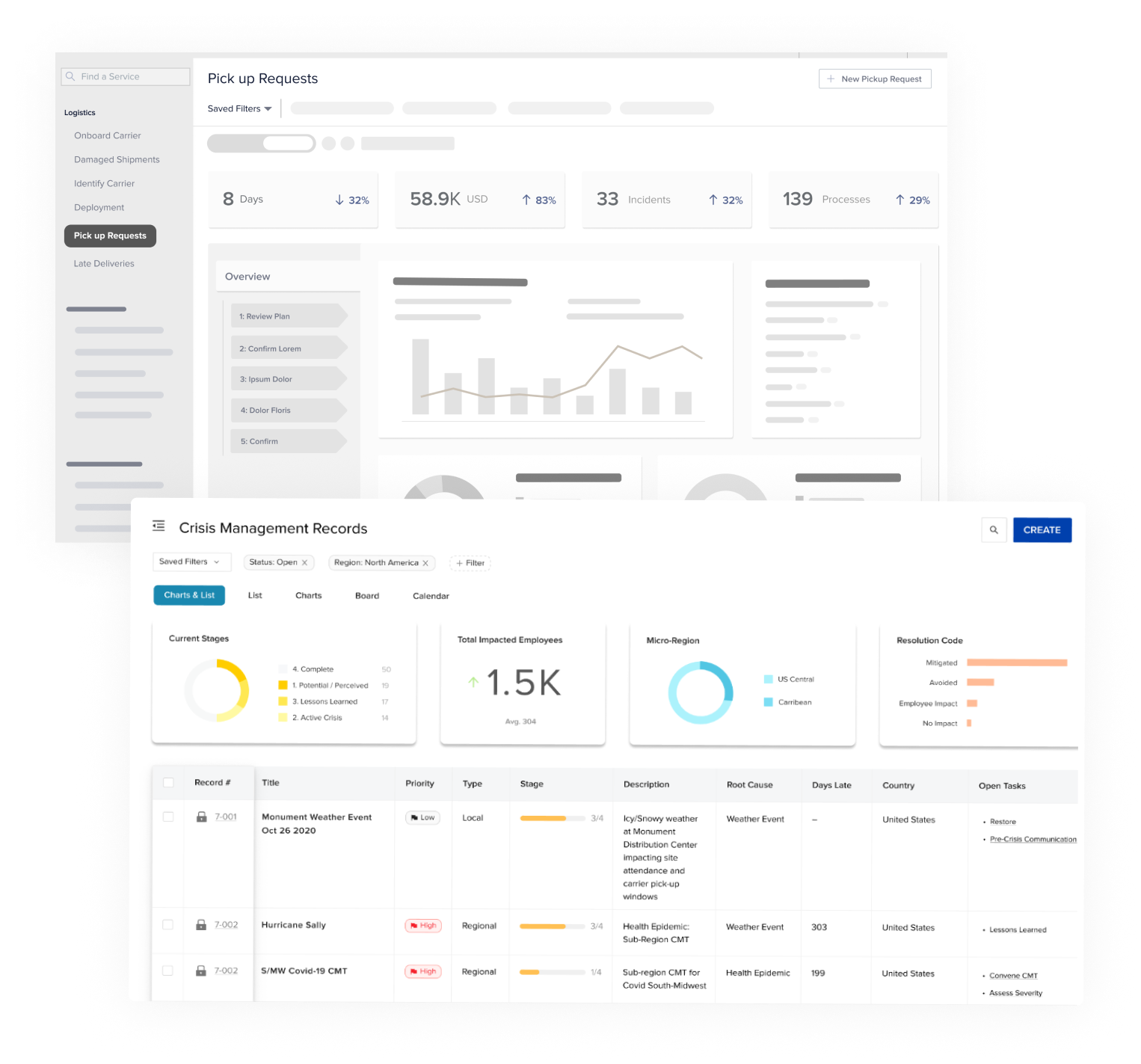Click New Pickup Request button
The width and height of the screenshot is (1141, 1064).
click(875, 79)
